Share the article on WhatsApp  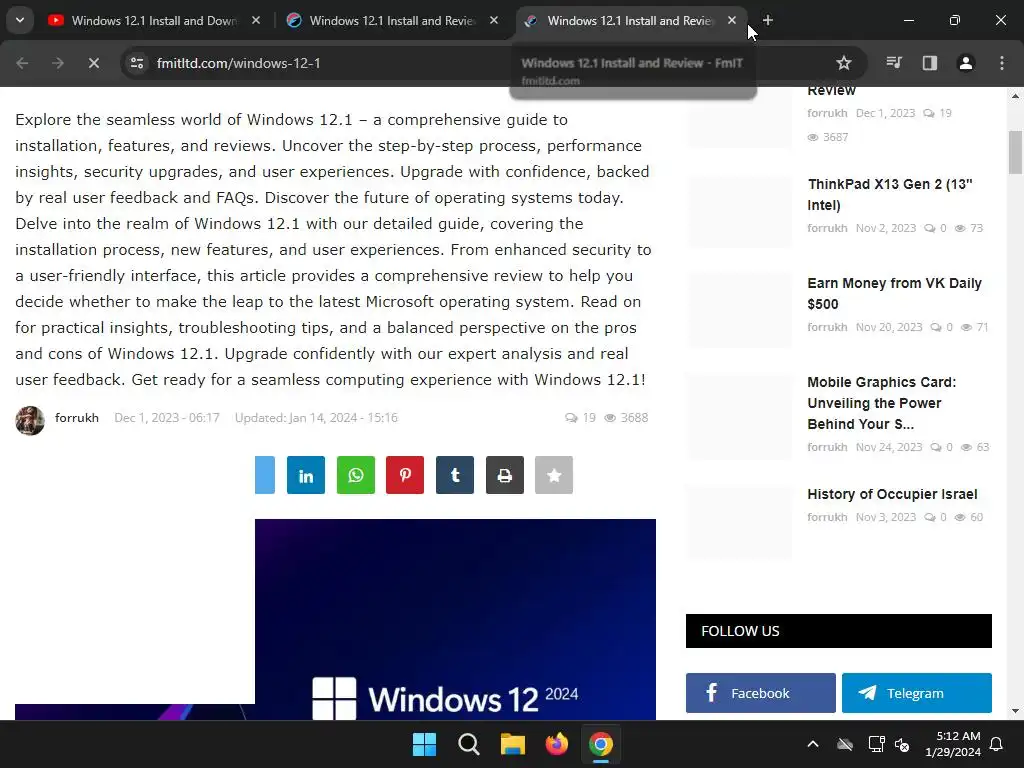356,475
